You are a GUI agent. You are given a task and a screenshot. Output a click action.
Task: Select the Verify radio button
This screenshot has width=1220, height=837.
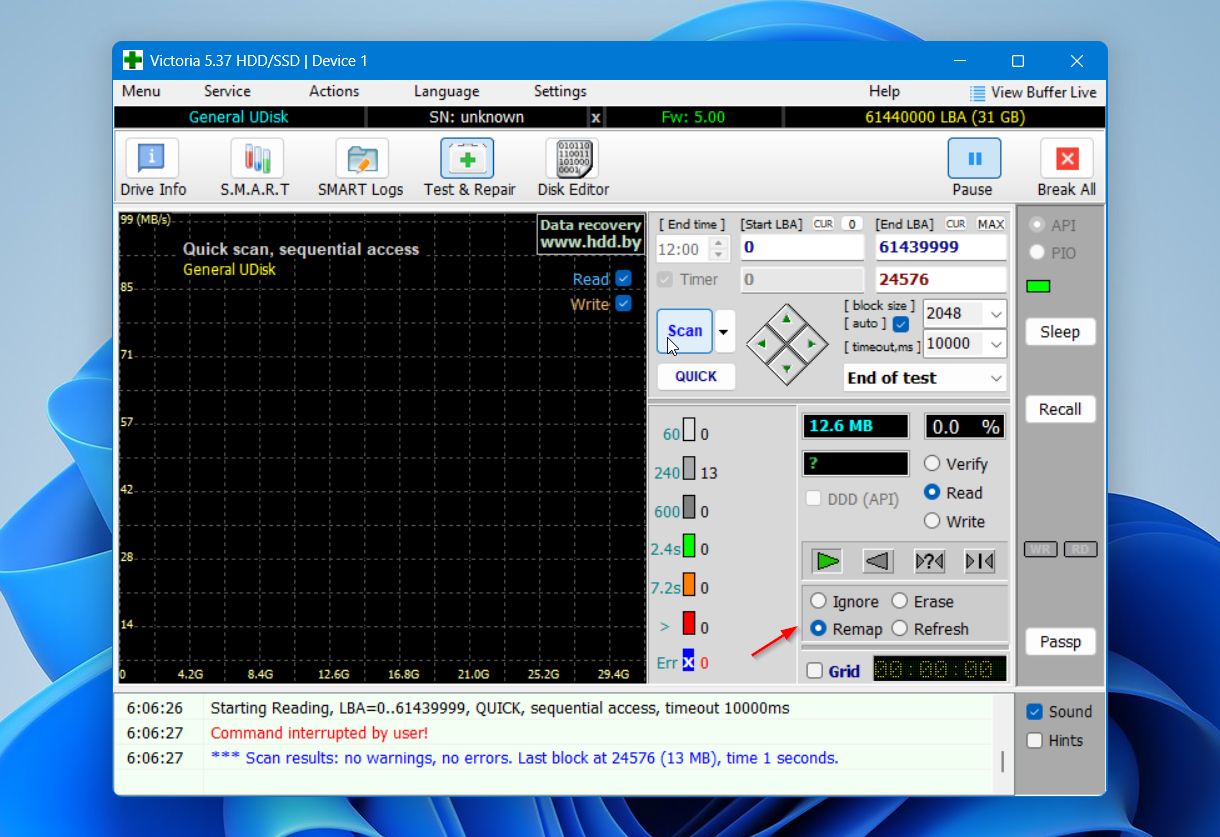click(932, 464)
